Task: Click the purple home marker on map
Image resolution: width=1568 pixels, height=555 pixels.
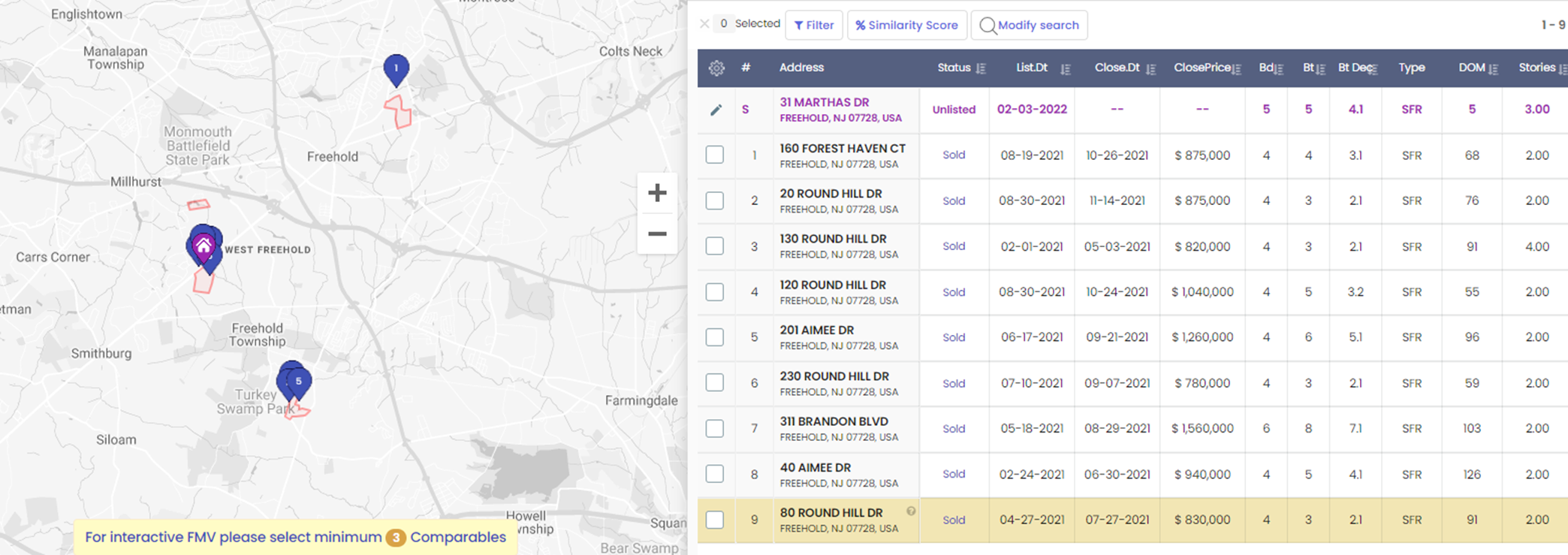Action: (x=203, y=246)
